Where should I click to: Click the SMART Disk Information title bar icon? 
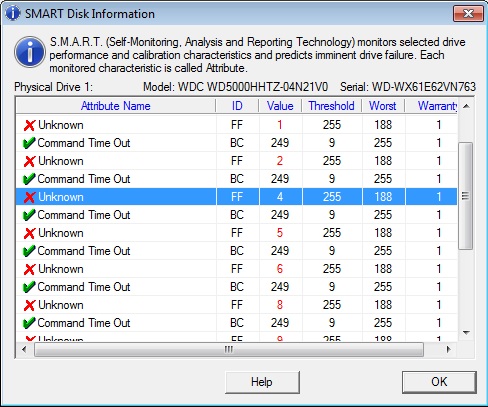(x=13, y=13)
